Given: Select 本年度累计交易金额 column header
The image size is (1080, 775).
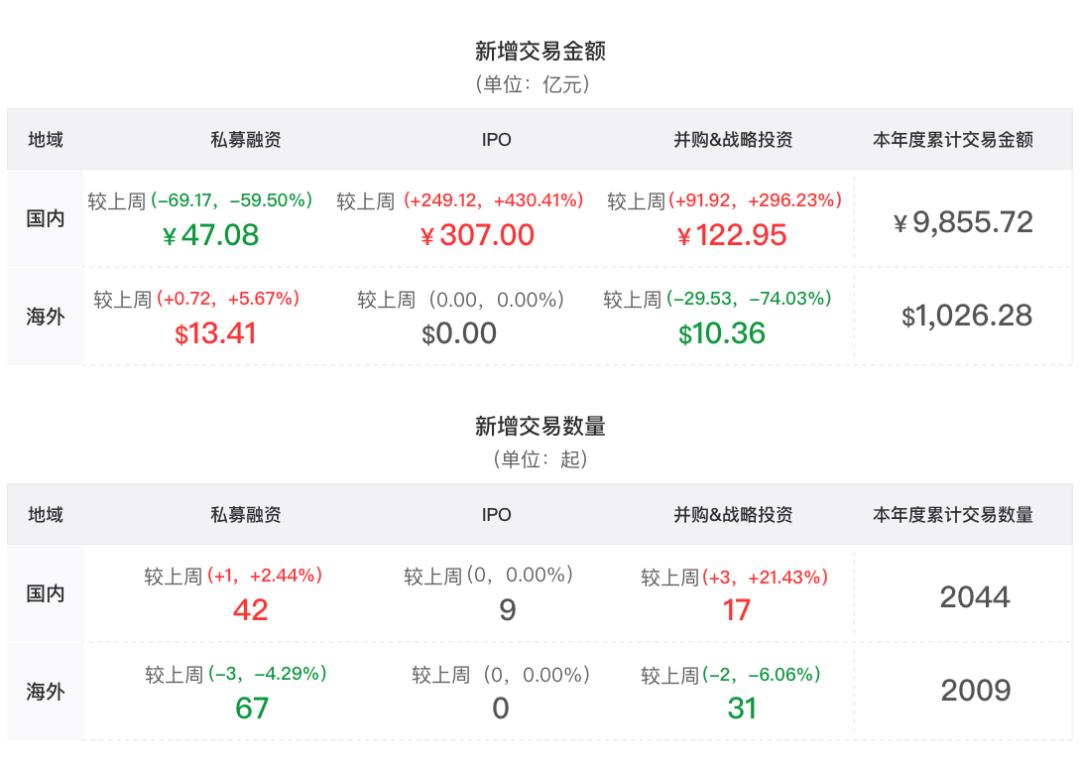Looking at the screenshot, I should [x=953, y=140].
